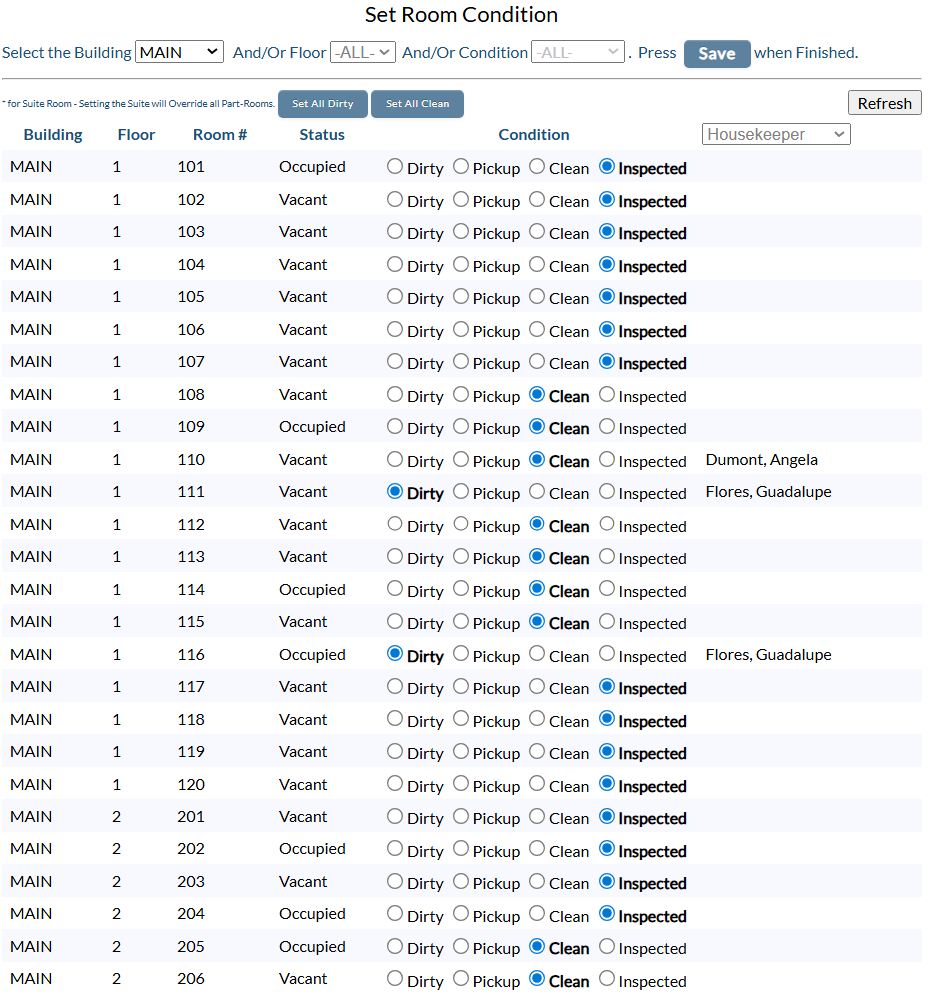
Task: Select Pickup for room 111
Action: point(461,492)
